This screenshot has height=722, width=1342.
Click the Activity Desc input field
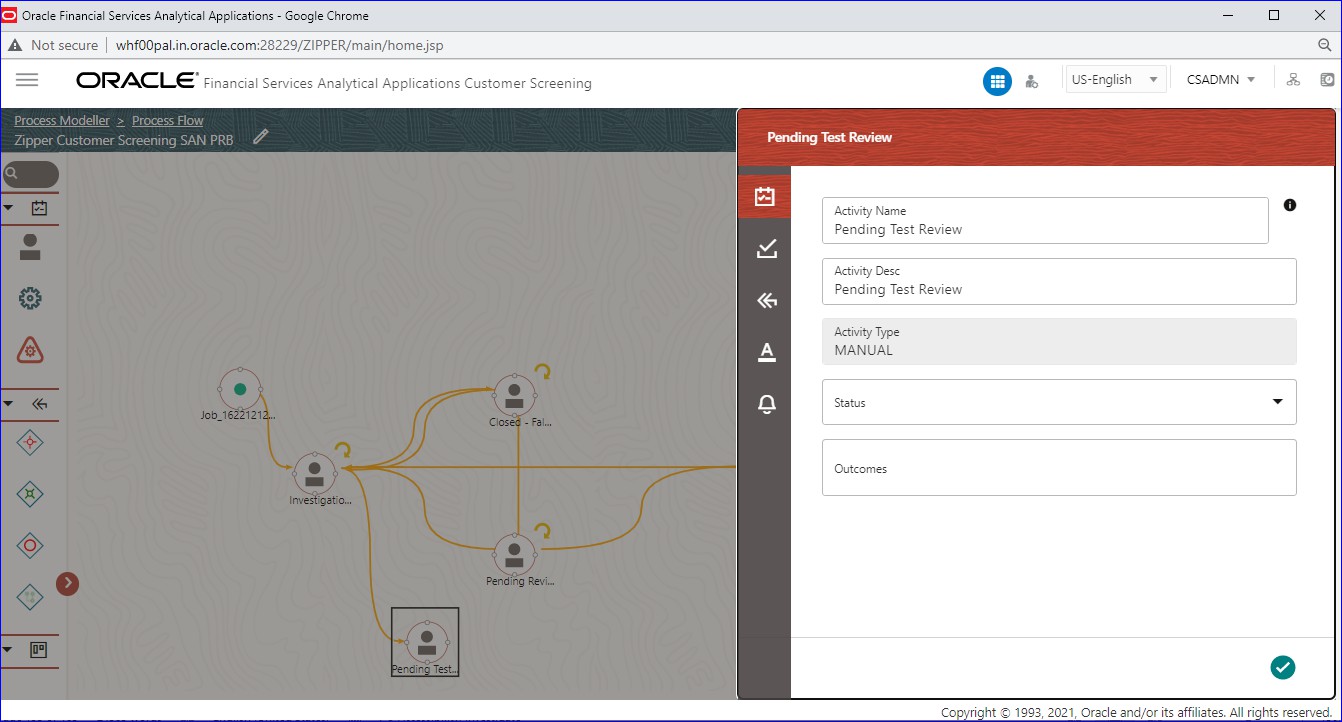1059,281
